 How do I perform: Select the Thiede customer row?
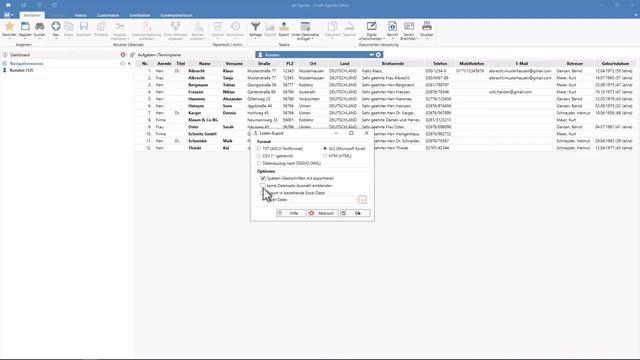coord(386,148)
